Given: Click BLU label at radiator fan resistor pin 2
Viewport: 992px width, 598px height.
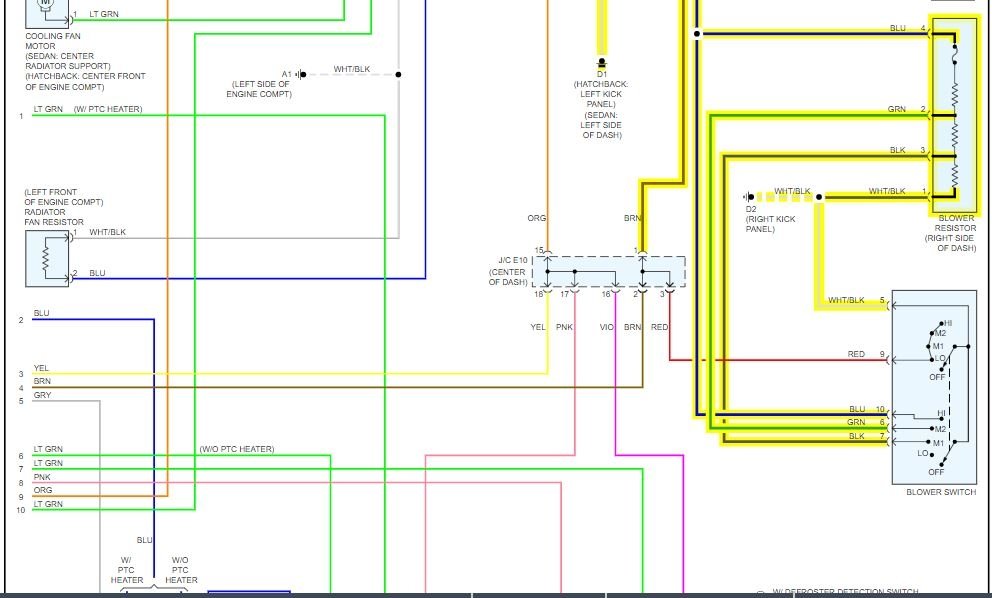Looking at the screenshot, I should pos(97,273).
